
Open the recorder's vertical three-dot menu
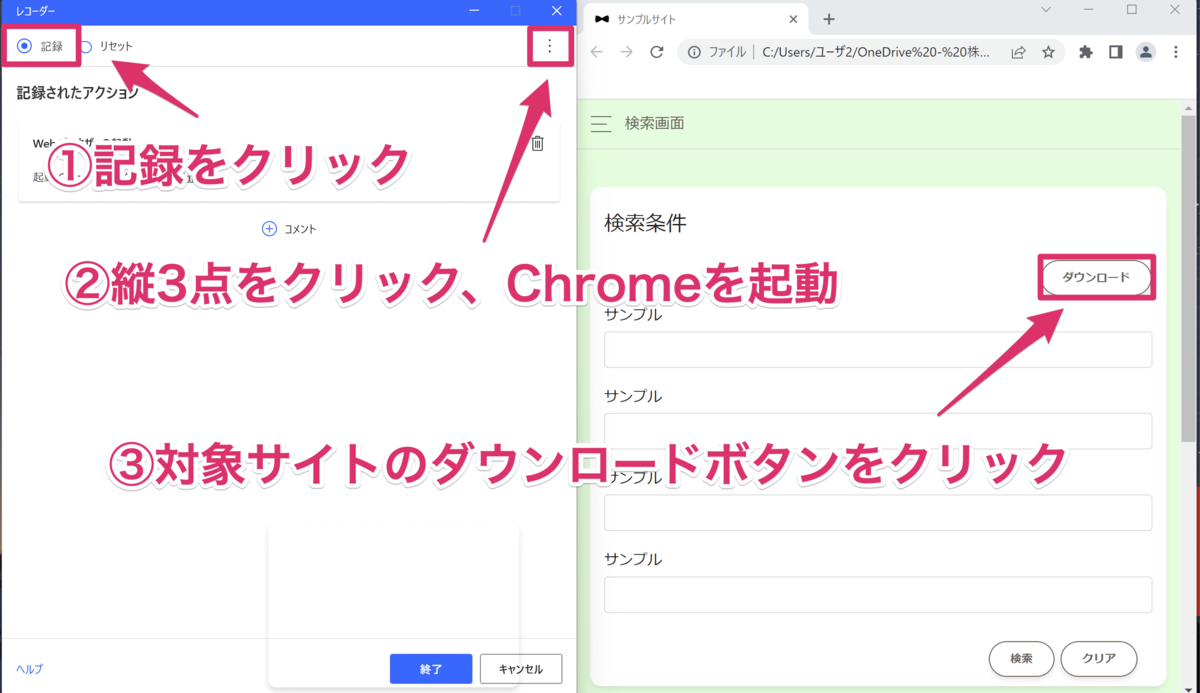pos(550,47)
